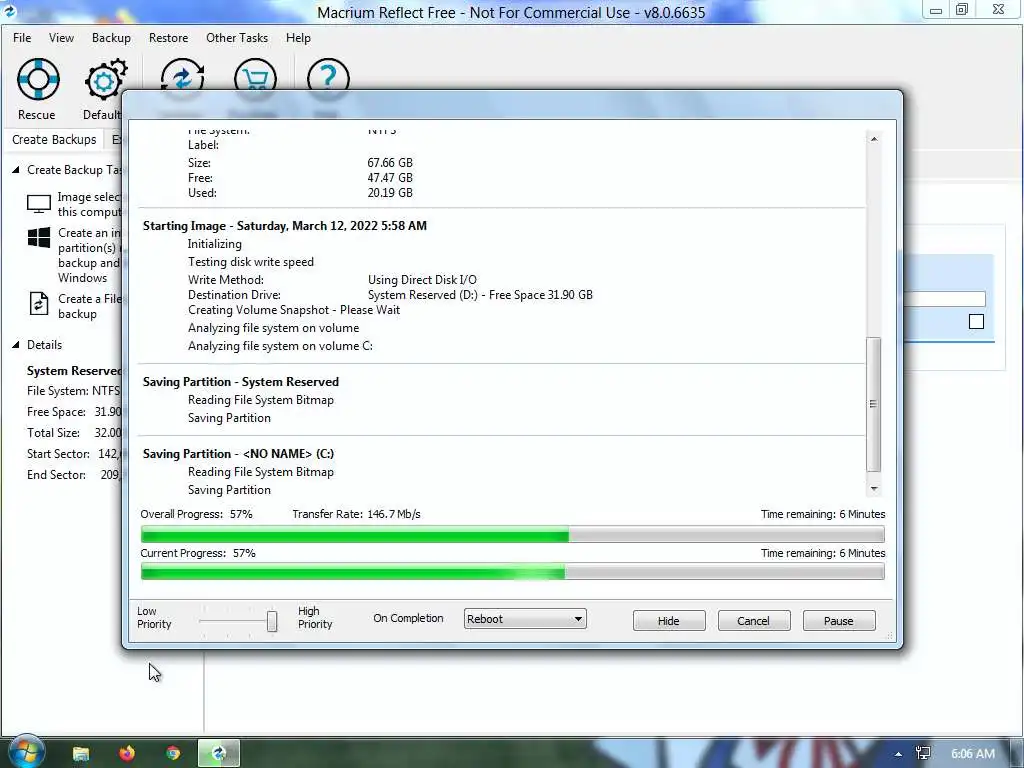Click 'Saving Partition - System Reserved' heading
This screenshot has height=768, width=1024.
click(x=241, y=382)
